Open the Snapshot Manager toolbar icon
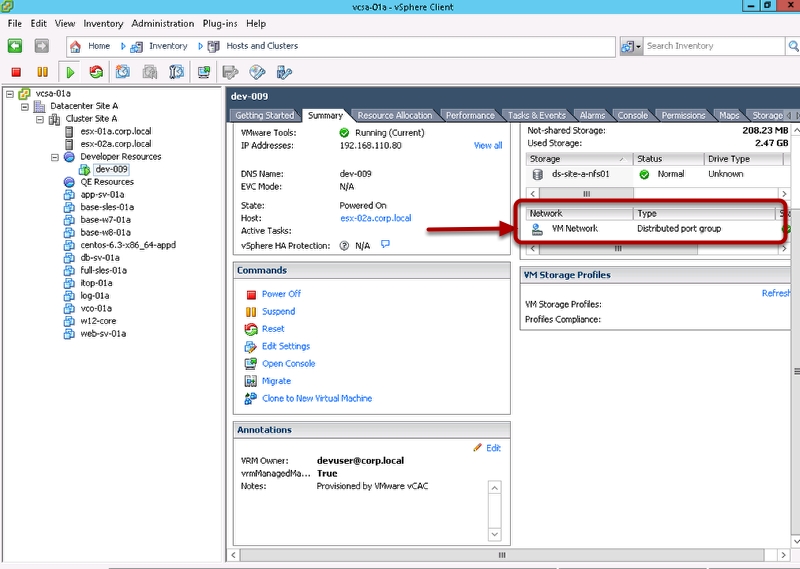 [x=176, y=72]
